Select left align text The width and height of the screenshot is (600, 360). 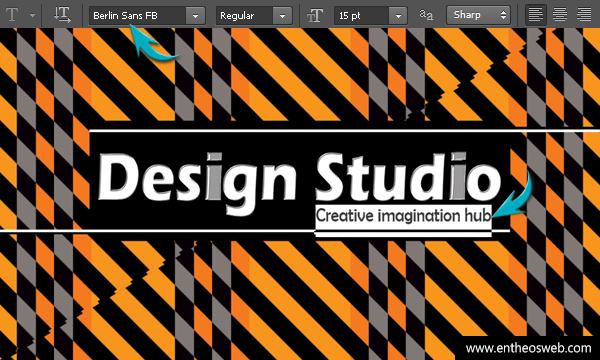(x=535, y=15)
